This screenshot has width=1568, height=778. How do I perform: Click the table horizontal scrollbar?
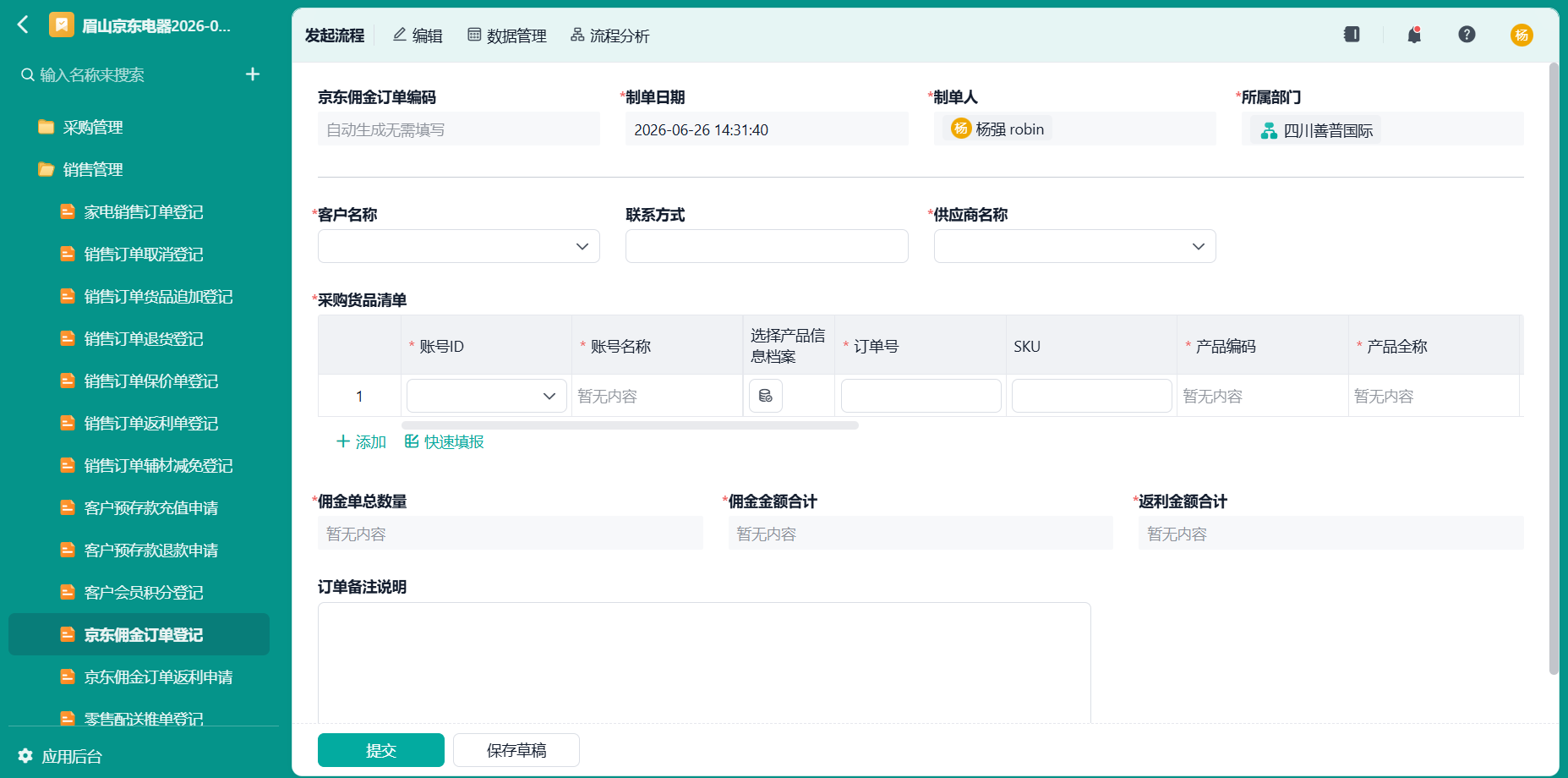pyautogui.click(x=631, y=425)
